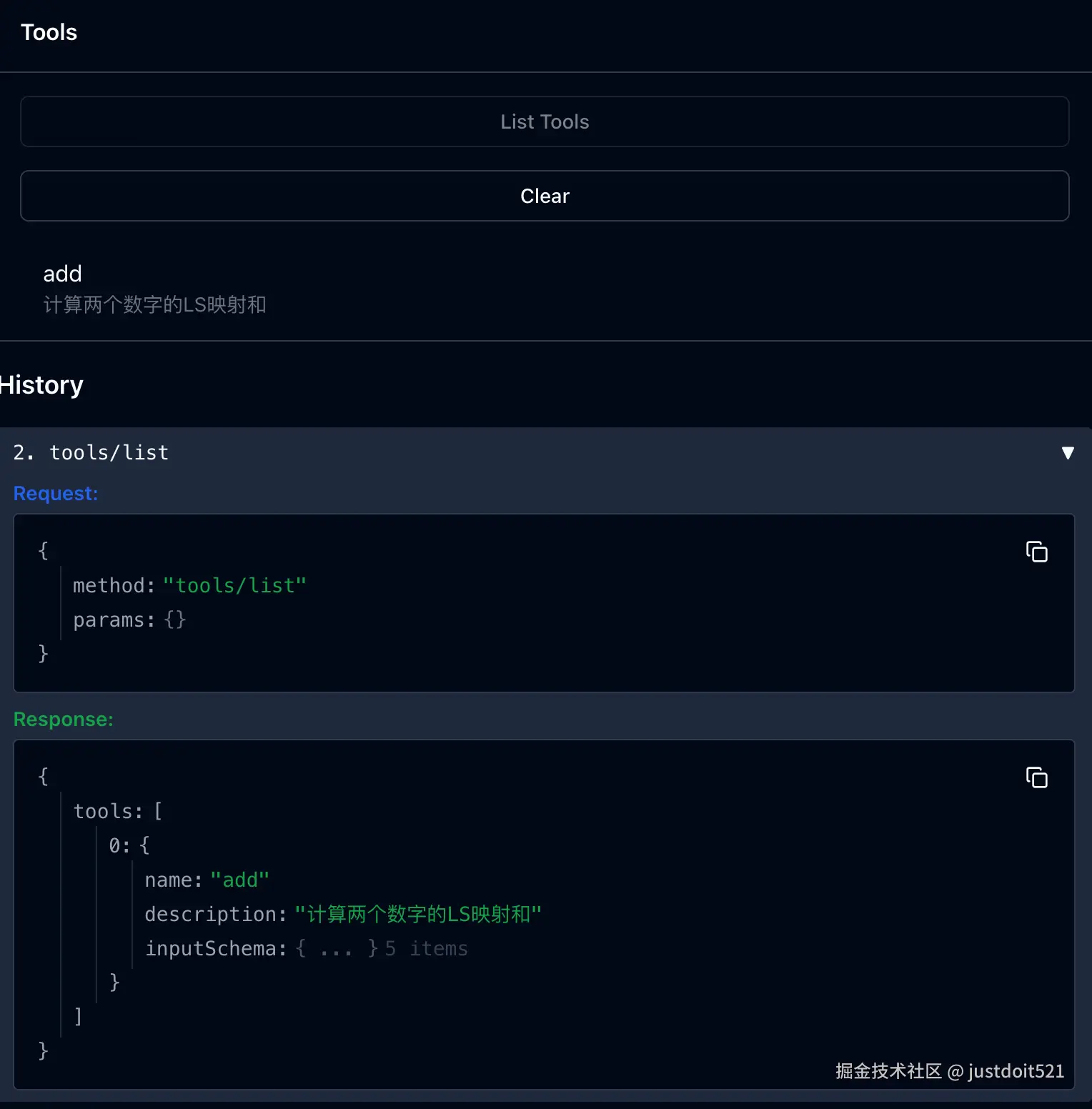Image resolution: width=1092 pixels, height=1109 pixels.
Task: Click the "tools/list" method string value
Action: click(234, 586)
